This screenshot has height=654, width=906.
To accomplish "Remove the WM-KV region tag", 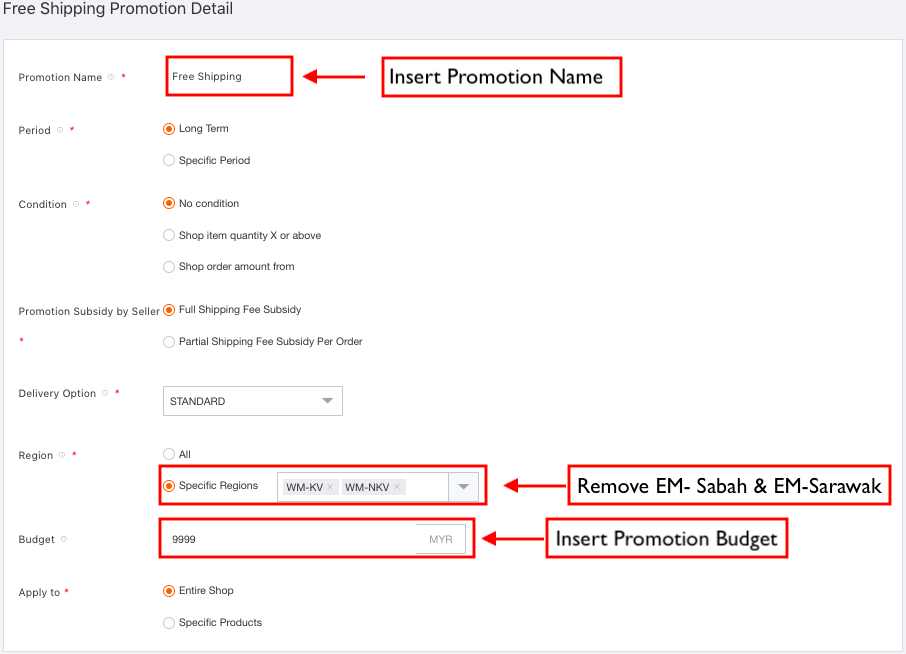I will tap(330, 487).
